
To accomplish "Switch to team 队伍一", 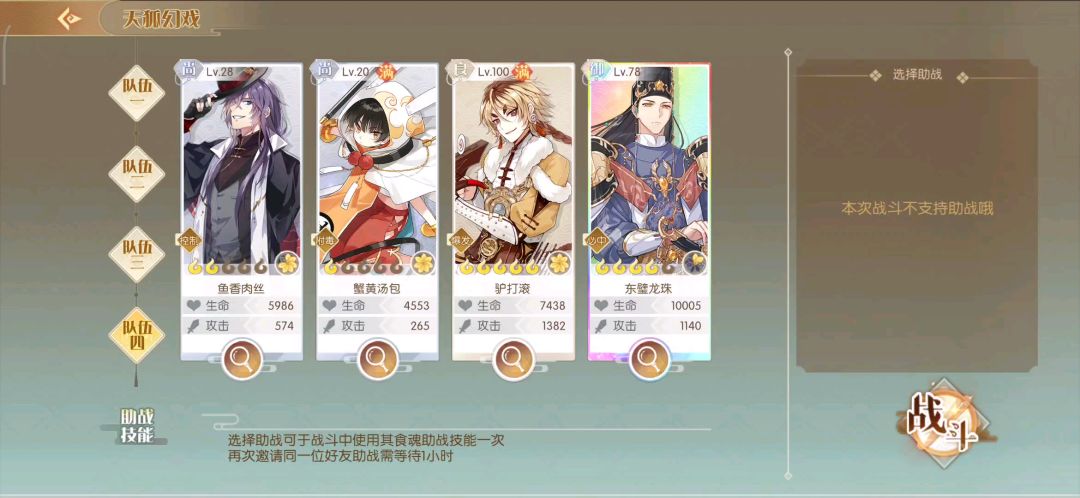I will 136,93.
